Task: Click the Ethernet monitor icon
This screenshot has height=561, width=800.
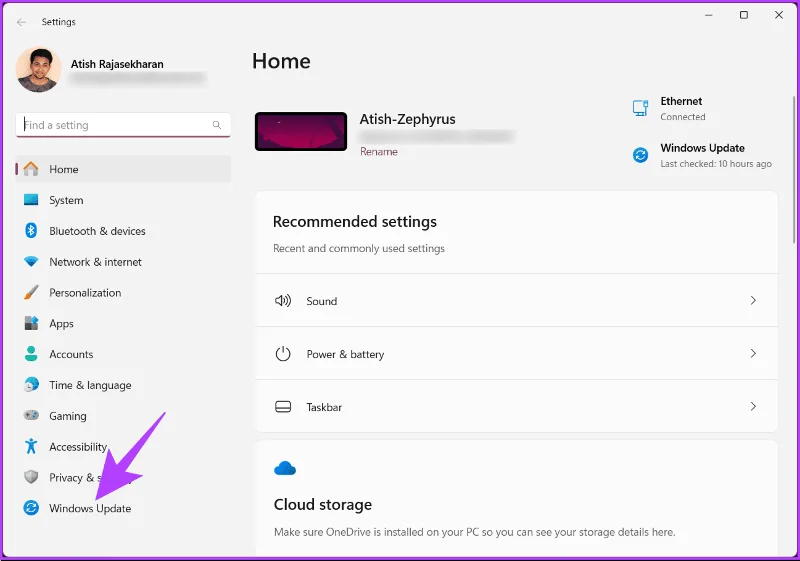Action: coord(640,108)
